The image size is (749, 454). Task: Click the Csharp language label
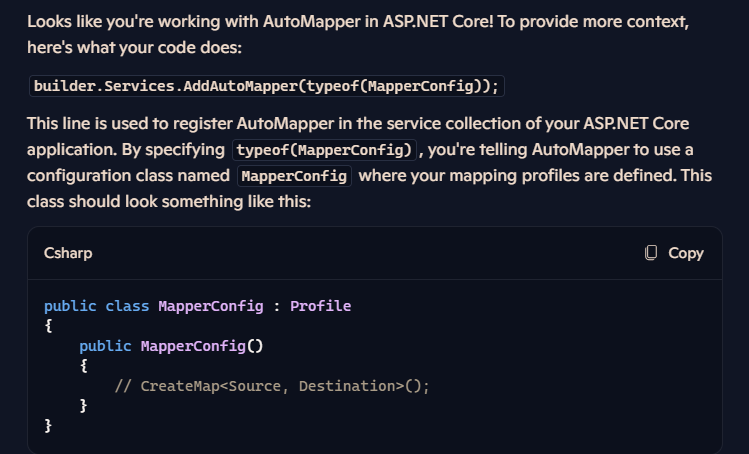(68, 253)
